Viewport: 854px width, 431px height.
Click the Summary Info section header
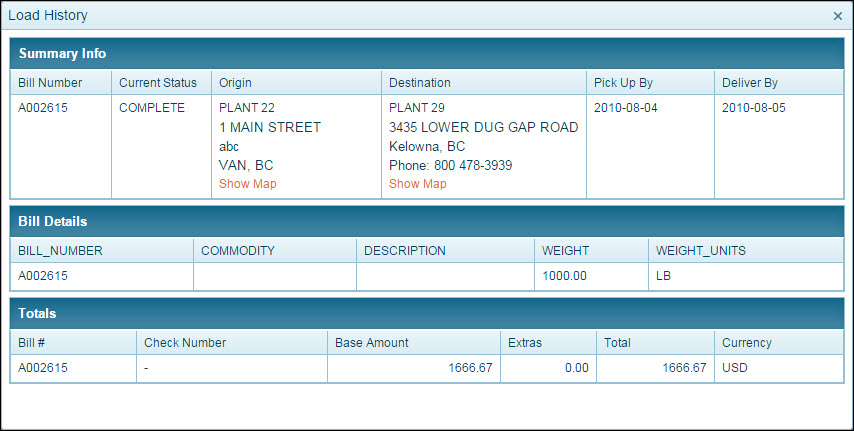pos(62,53)
